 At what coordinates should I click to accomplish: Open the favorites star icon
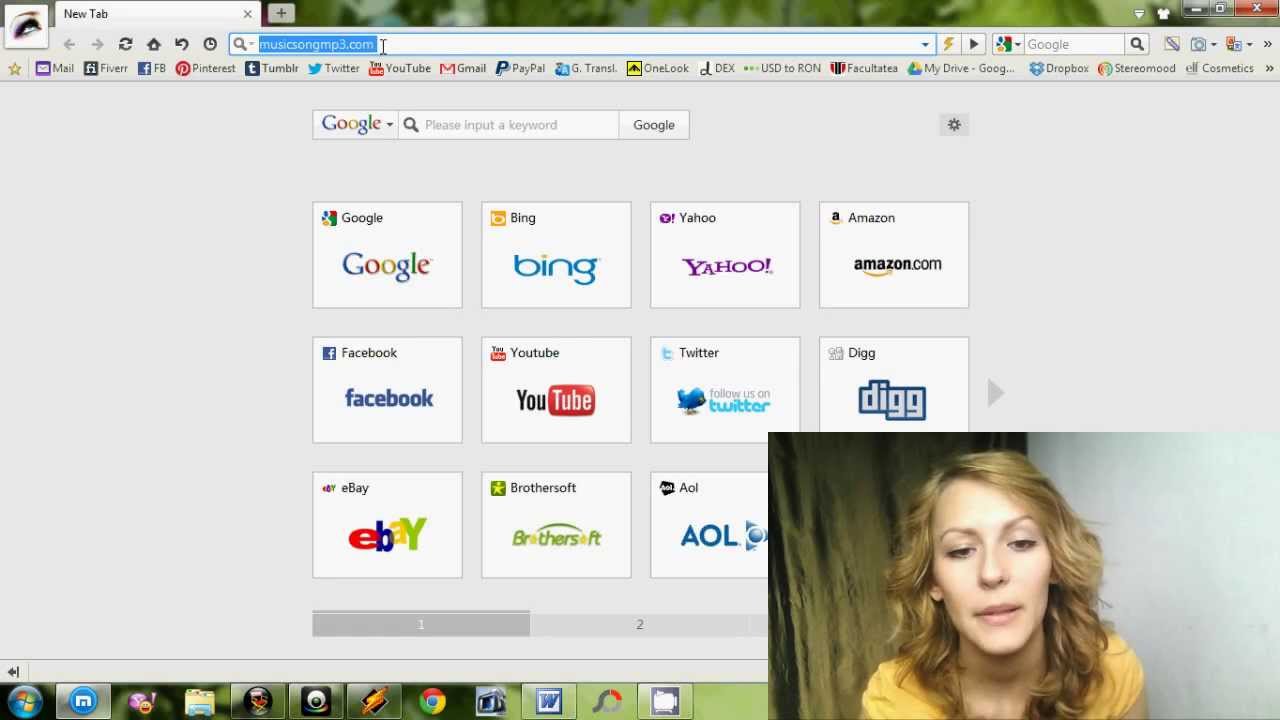pyautogui.click(x=14, y=68)
